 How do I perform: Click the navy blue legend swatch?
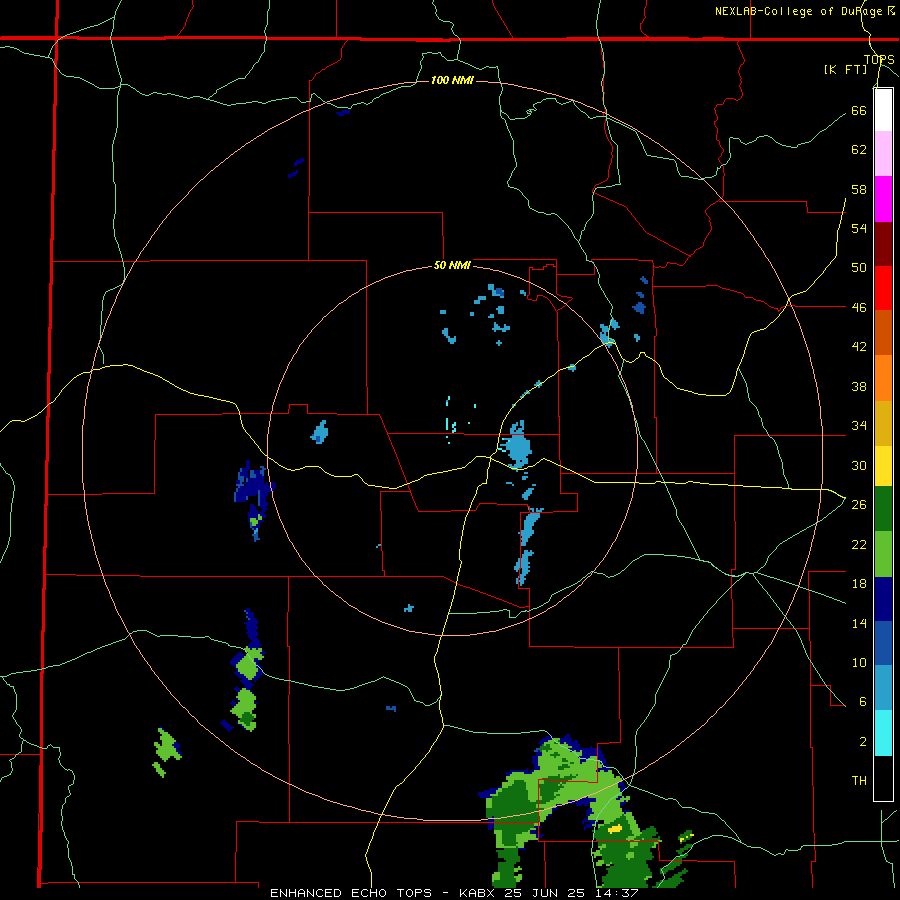coord(883,599)
